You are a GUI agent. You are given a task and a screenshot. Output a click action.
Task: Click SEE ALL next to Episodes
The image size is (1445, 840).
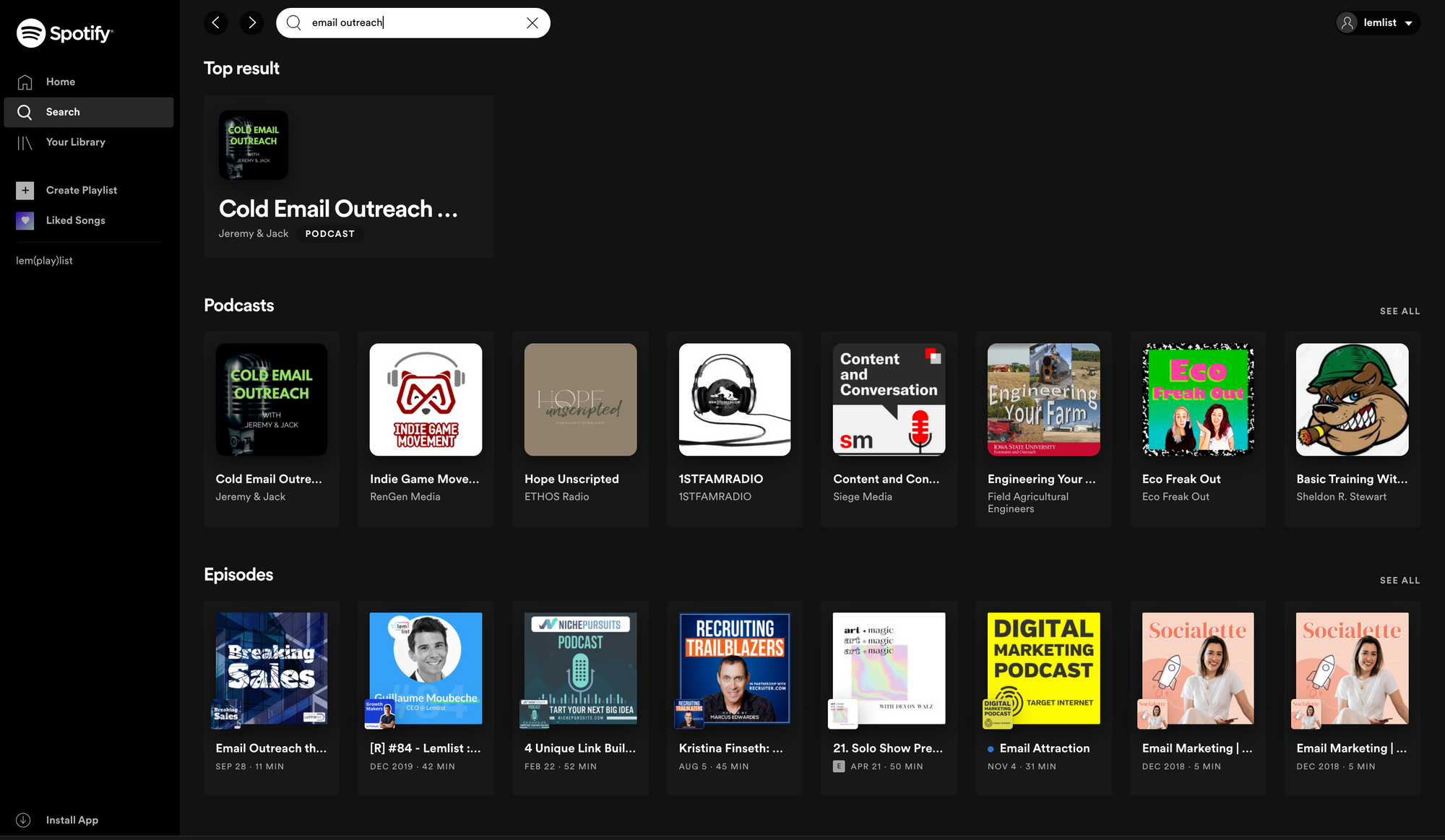click(1399, 580)
